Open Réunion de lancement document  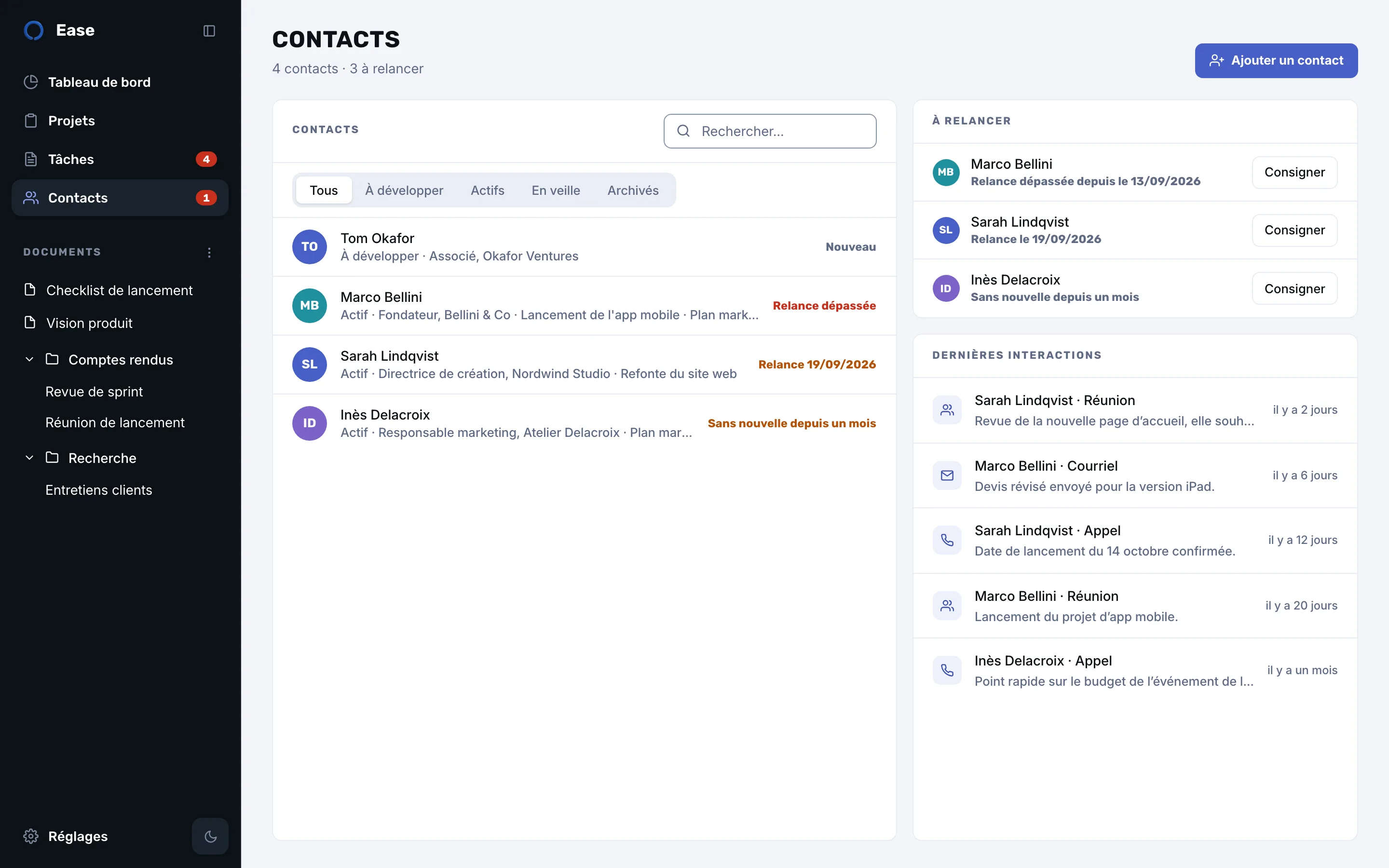click(115, 422)
